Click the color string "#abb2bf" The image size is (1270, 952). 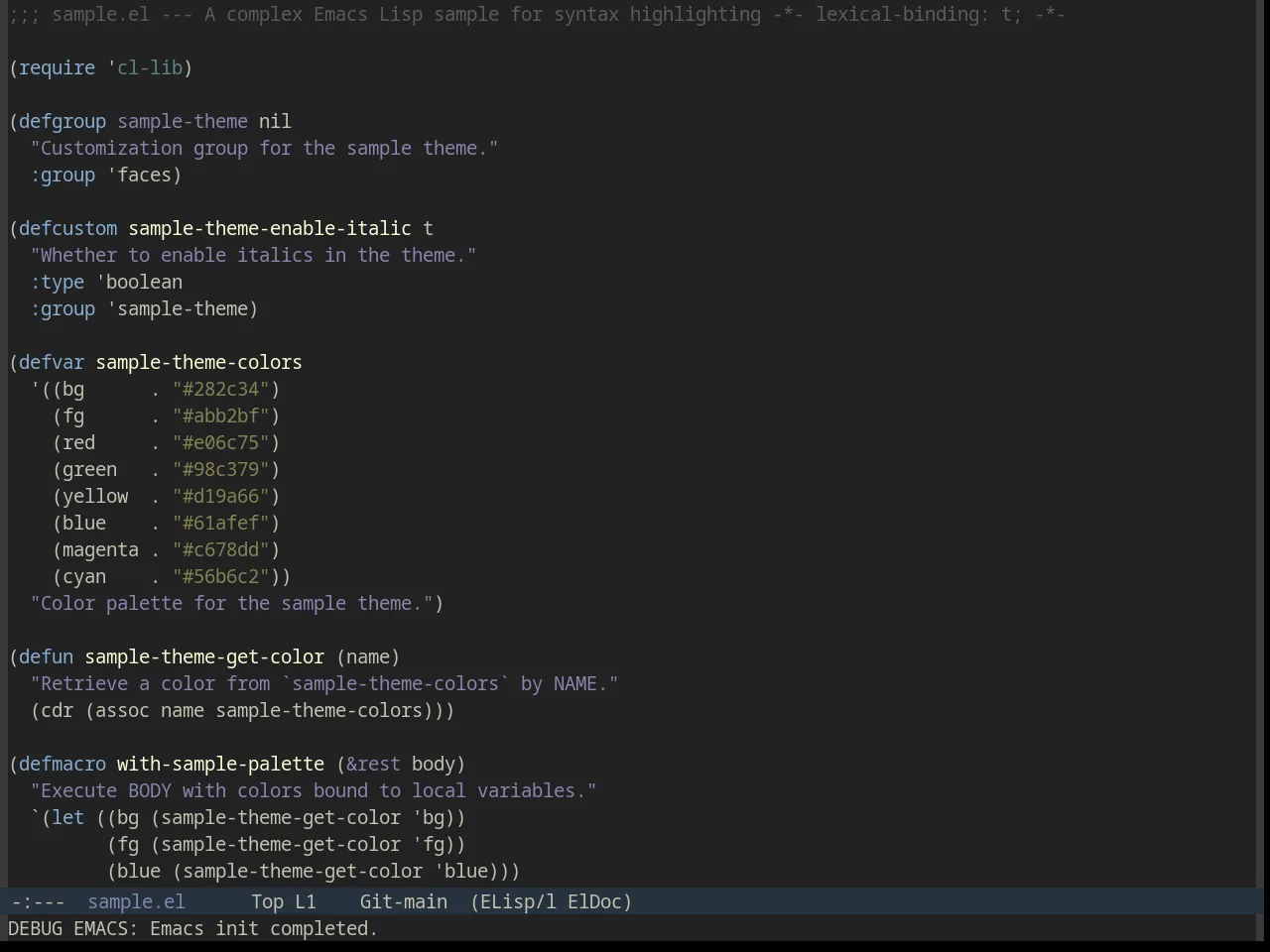(x=221, y=416)
